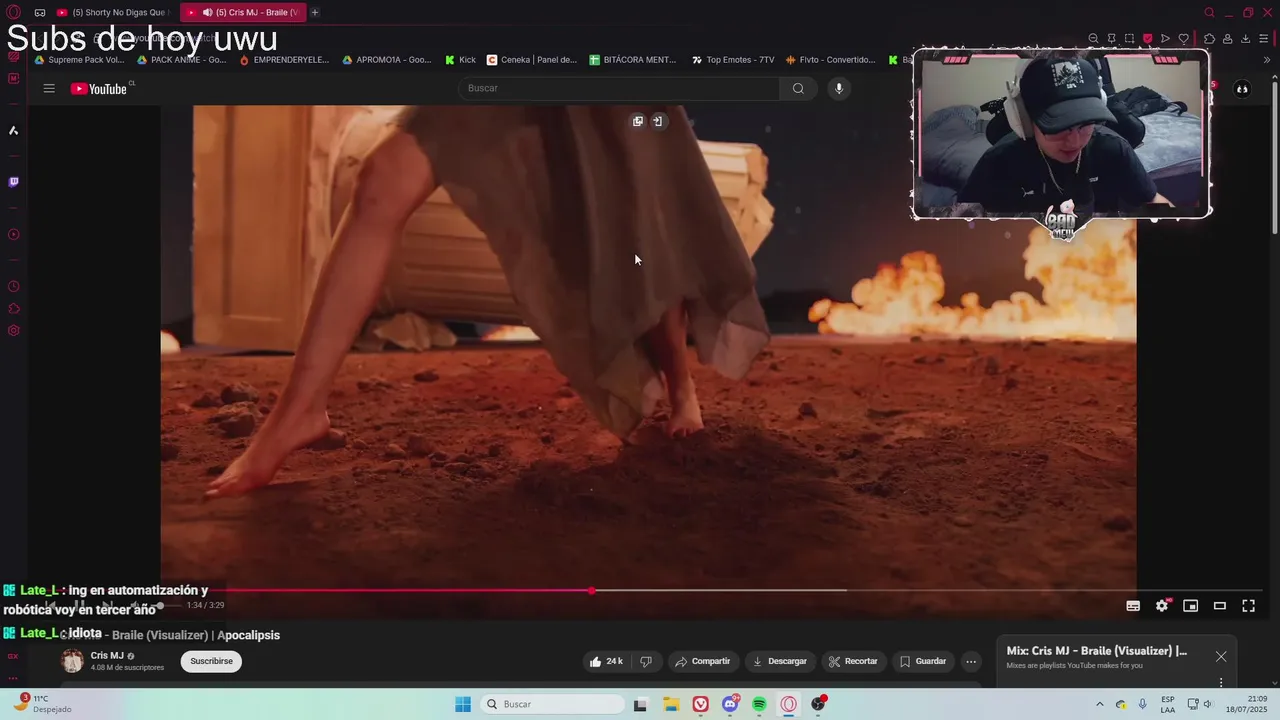This screenshot has width=1280, height=720.
Task: Click the pin icon in address bar
Action: (x=1111, y=39)
